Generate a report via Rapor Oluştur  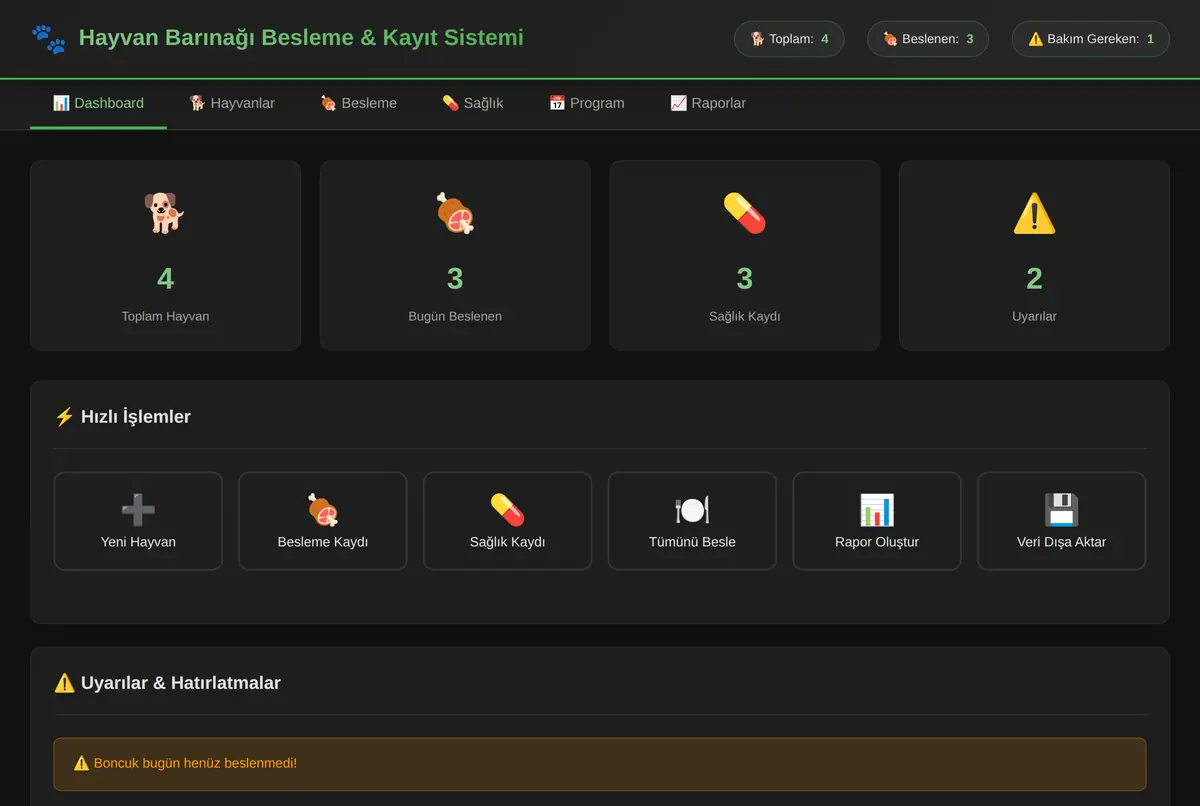[877, 521]
